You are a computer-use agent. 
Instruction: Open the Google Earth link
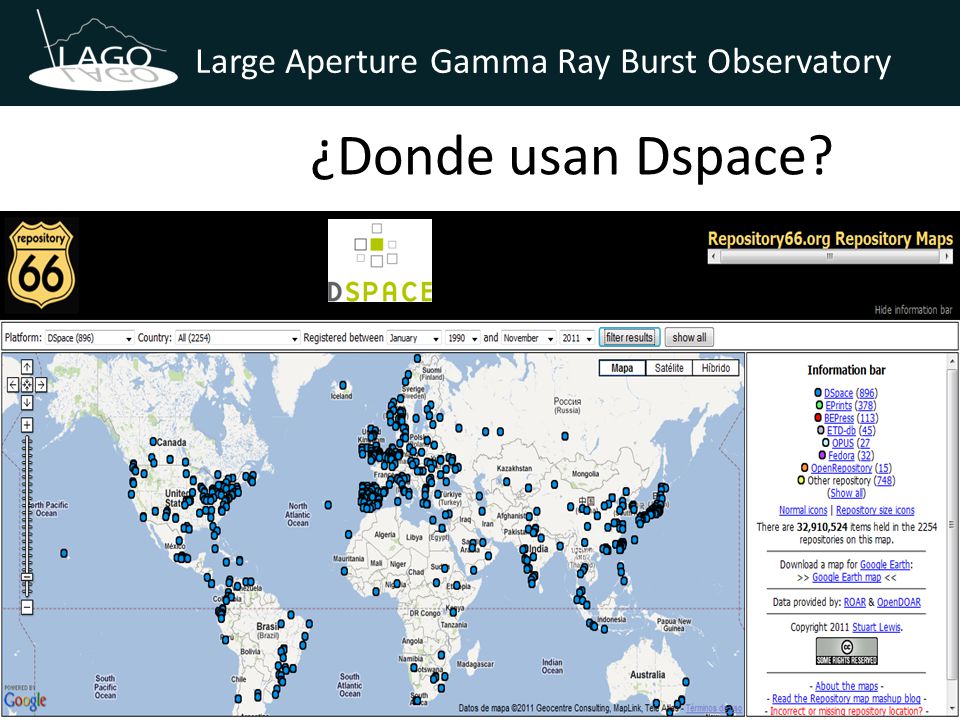tap(885, 564)
